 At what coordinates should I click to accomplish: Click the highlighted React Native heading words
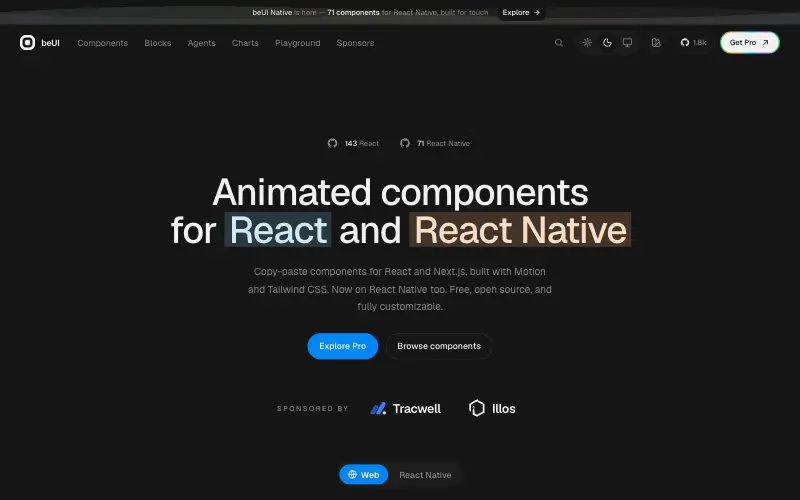pyautogui.click(x=520, y=230)
